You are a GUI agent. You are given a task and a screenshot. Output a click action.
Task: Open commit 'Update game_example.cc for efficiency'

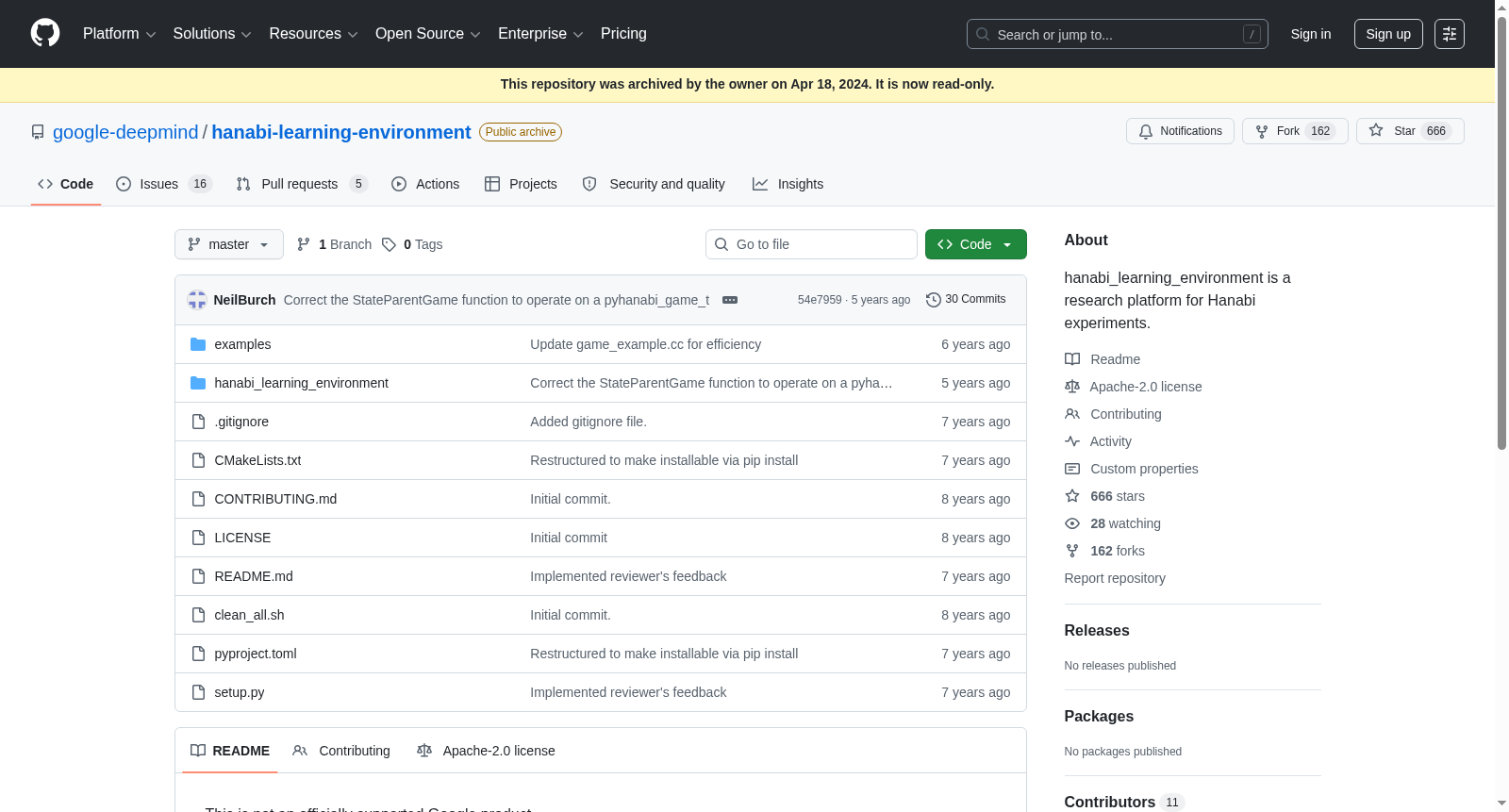coord(645,344)
